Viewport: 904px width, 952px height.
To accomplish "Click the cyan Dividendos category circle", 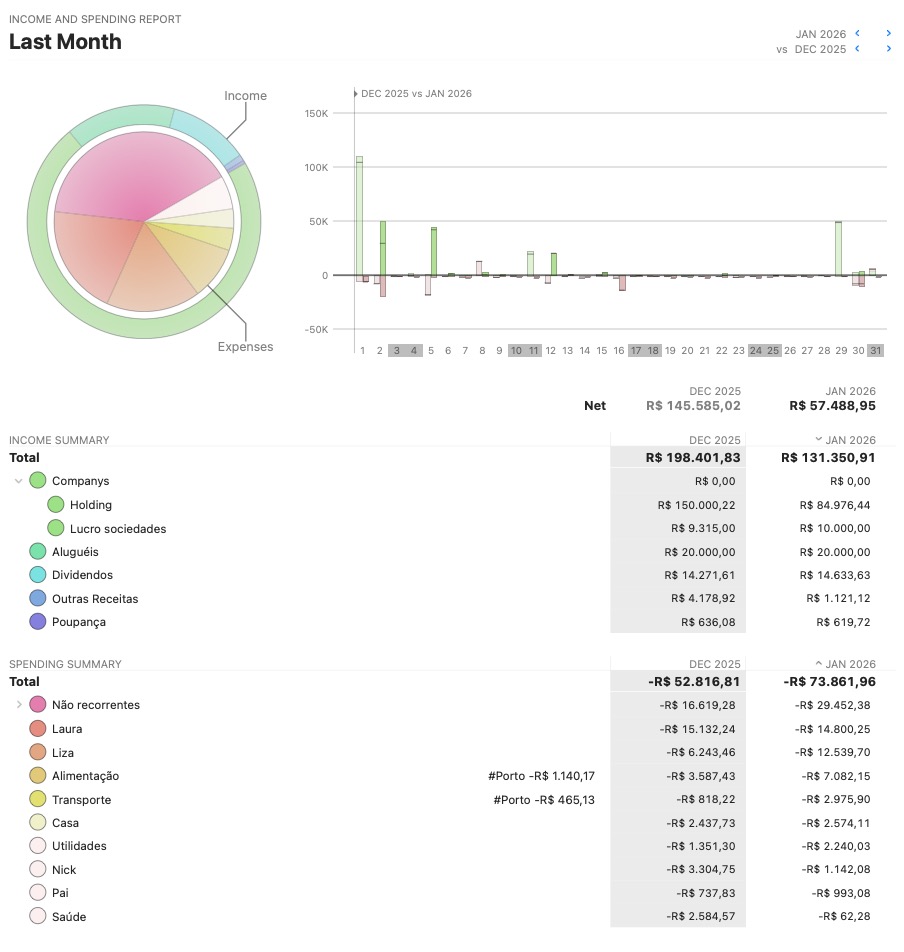I will pos(38,575).
